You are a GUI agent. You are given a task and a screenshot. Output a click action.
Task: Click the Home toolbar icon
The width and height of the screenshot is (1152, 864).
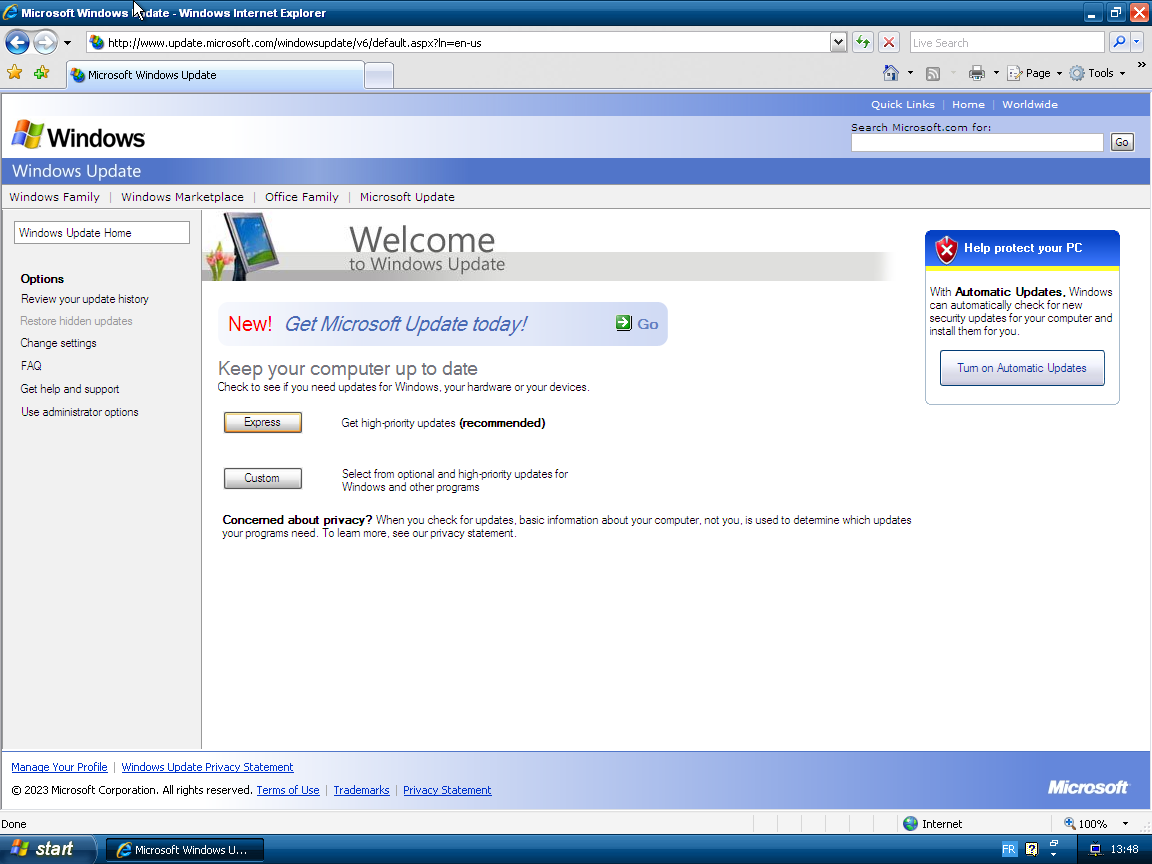click(890, 73)
